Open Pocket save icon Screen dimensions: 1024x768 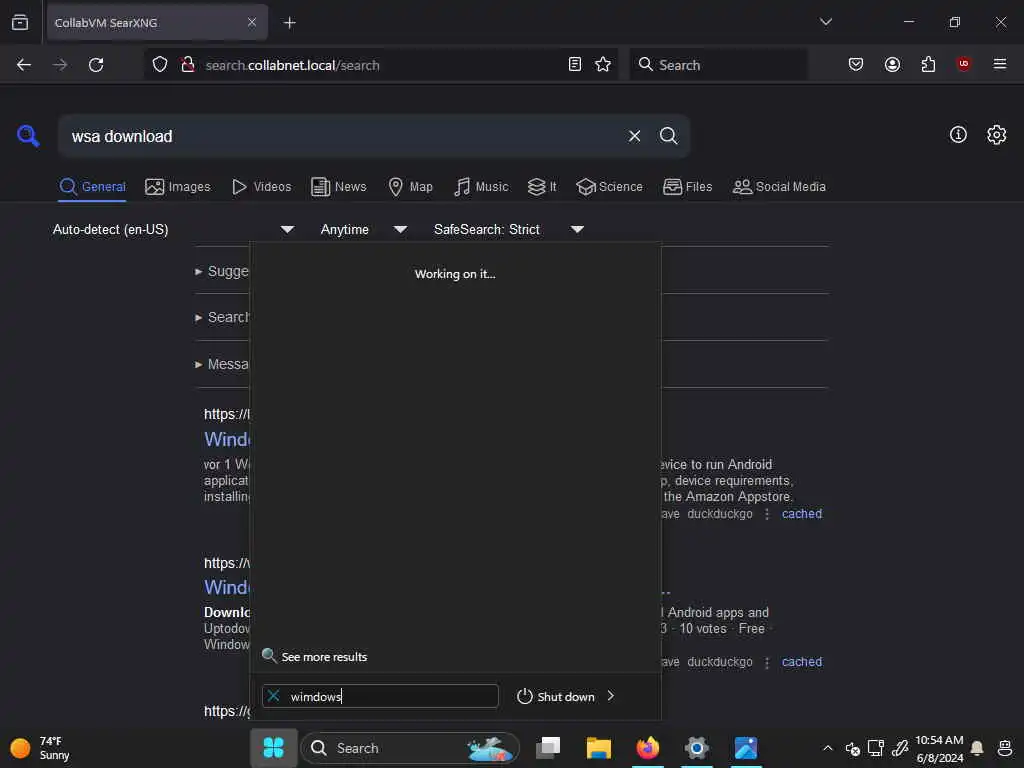[856, 64]
